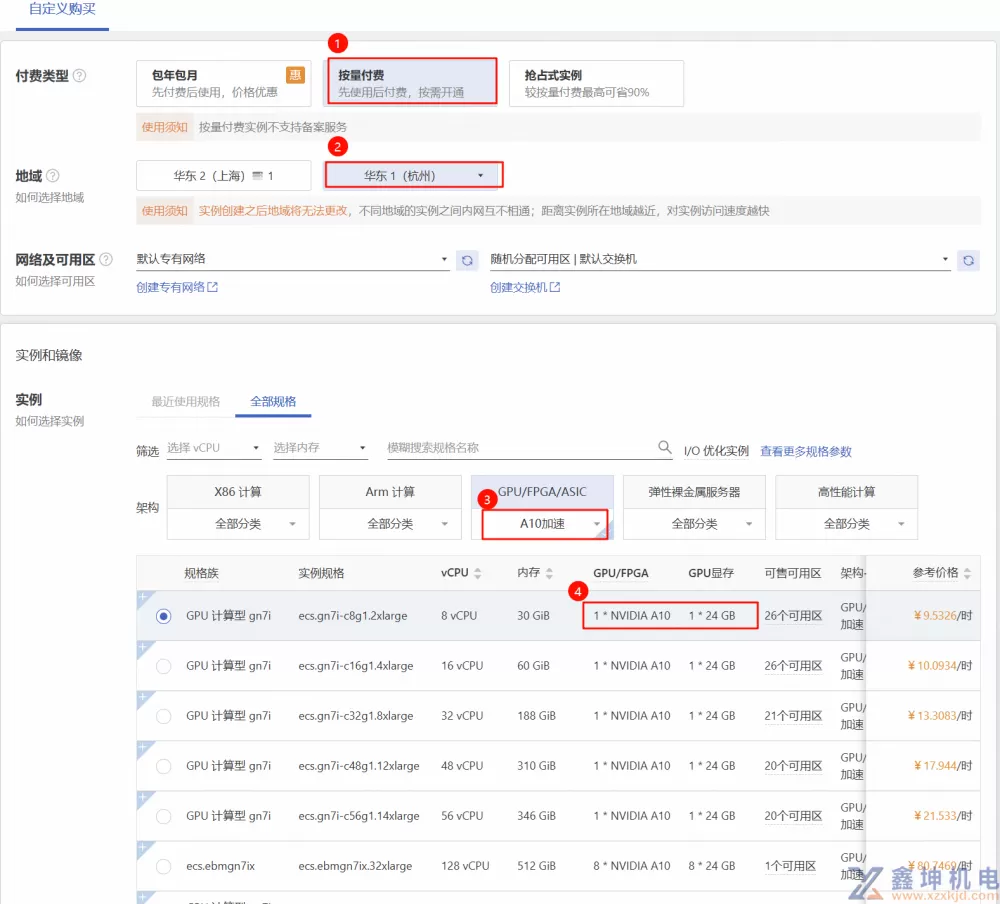The height and width of the screenshot is (904, 1000).
Task: Select the 高性能计算 architecture tab
Action: pos(846,492)
